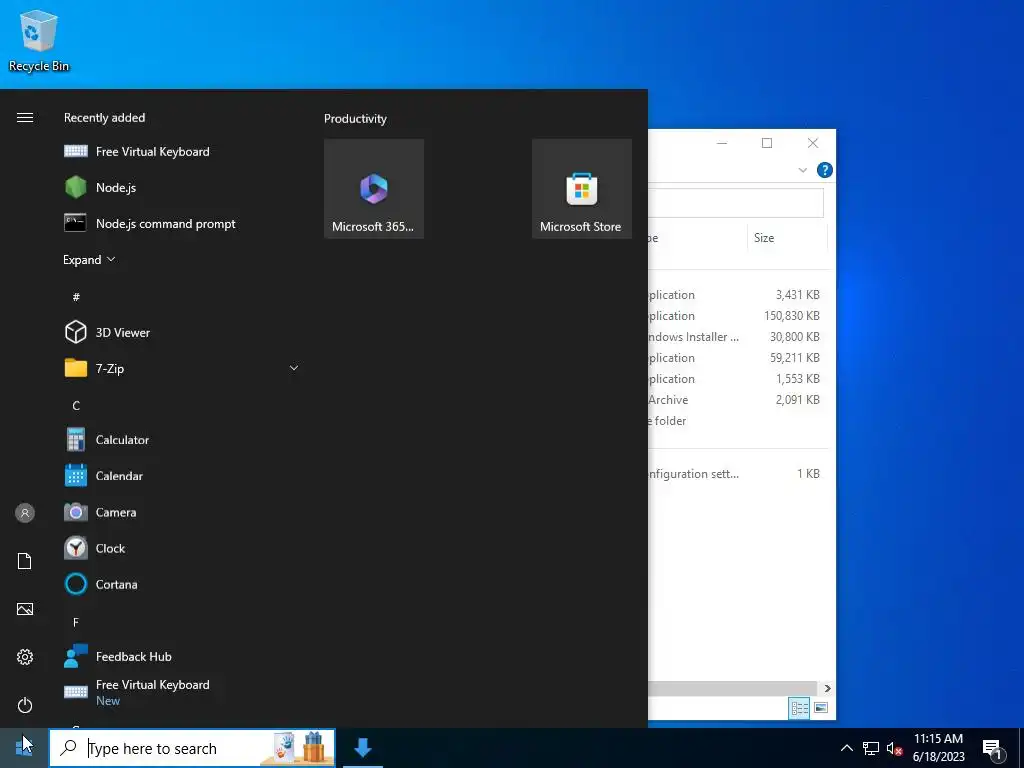Switch Explorer to details view

(799, 709)
